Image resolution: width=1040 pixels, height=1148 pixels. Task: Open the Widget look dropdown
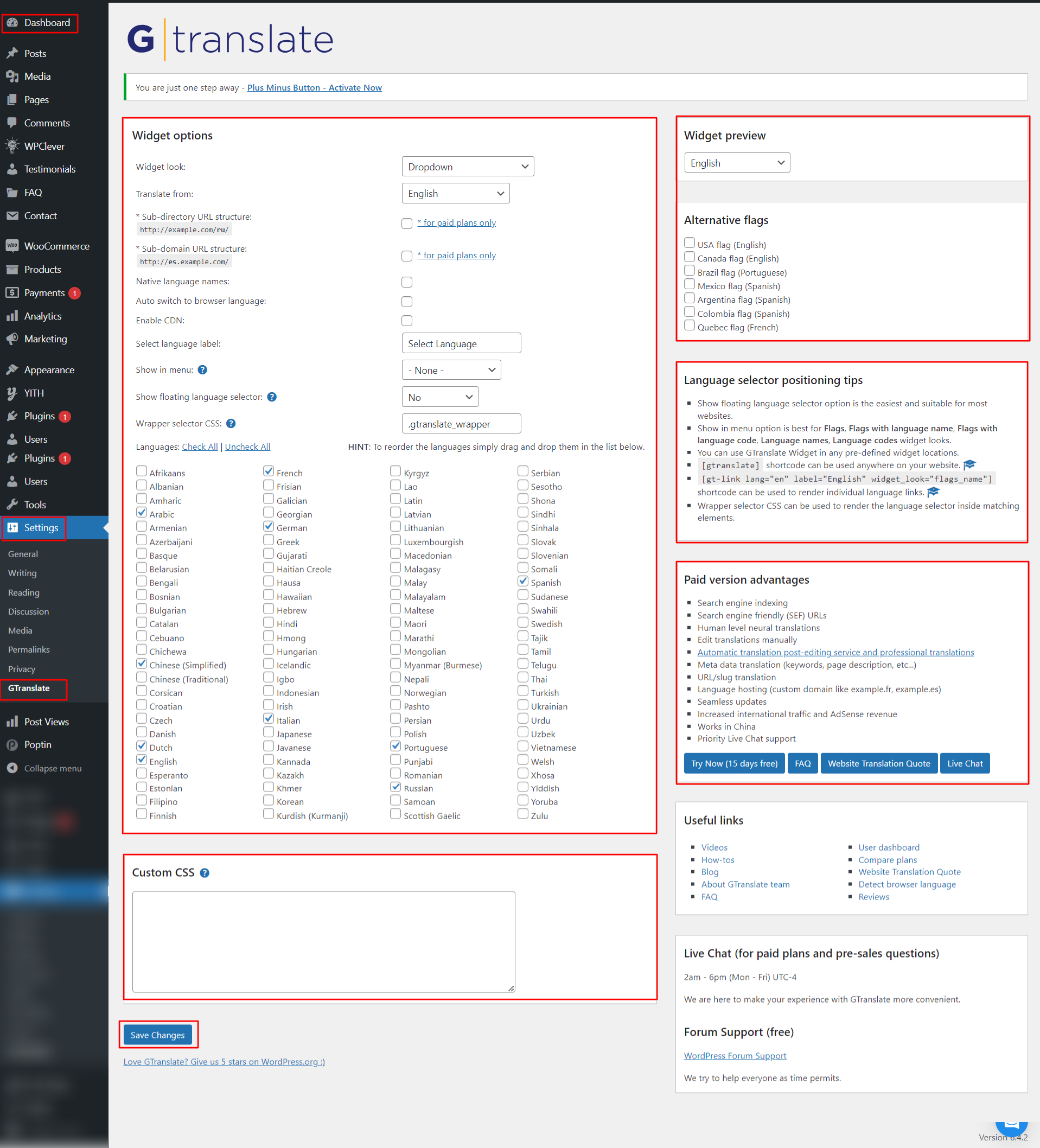click(468, 167)
